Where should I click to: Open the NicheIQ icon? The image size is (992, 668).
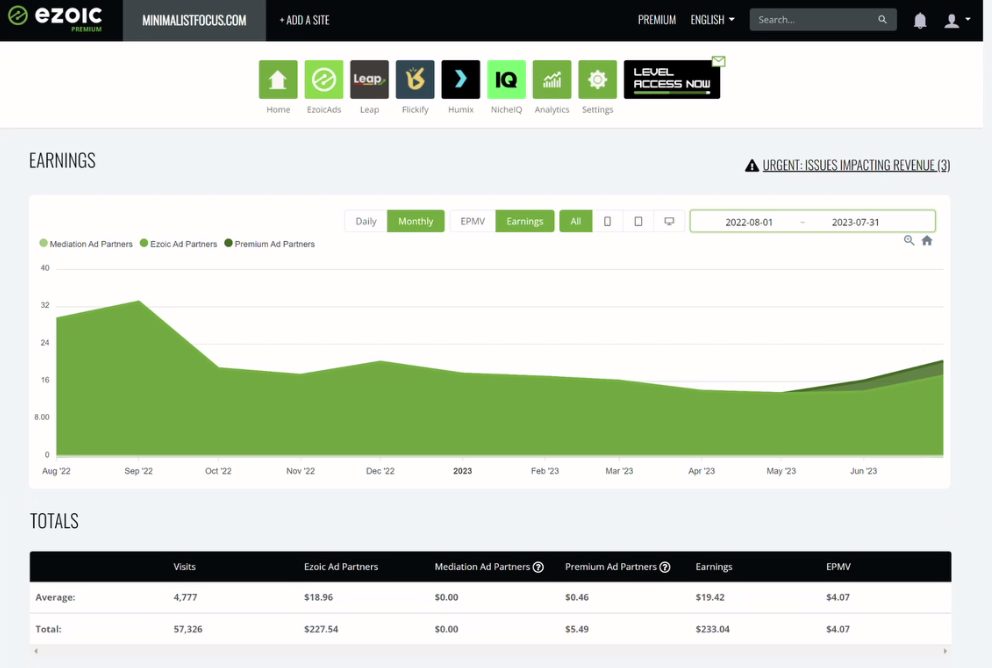(506, 80)
